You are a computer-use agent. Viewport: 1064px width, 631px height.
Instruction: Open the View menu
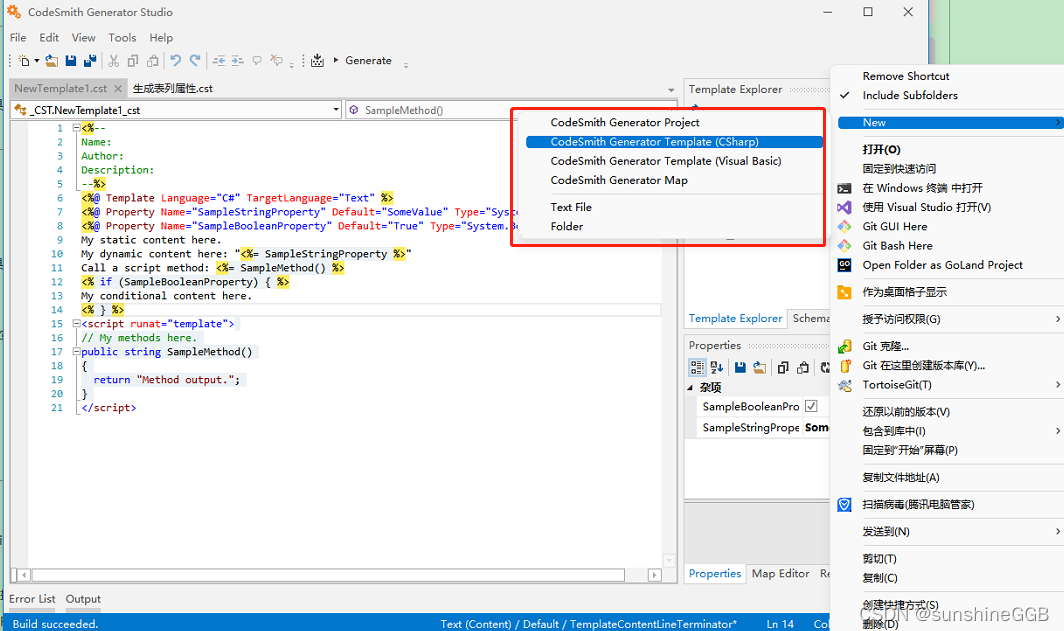pos(83,37)
